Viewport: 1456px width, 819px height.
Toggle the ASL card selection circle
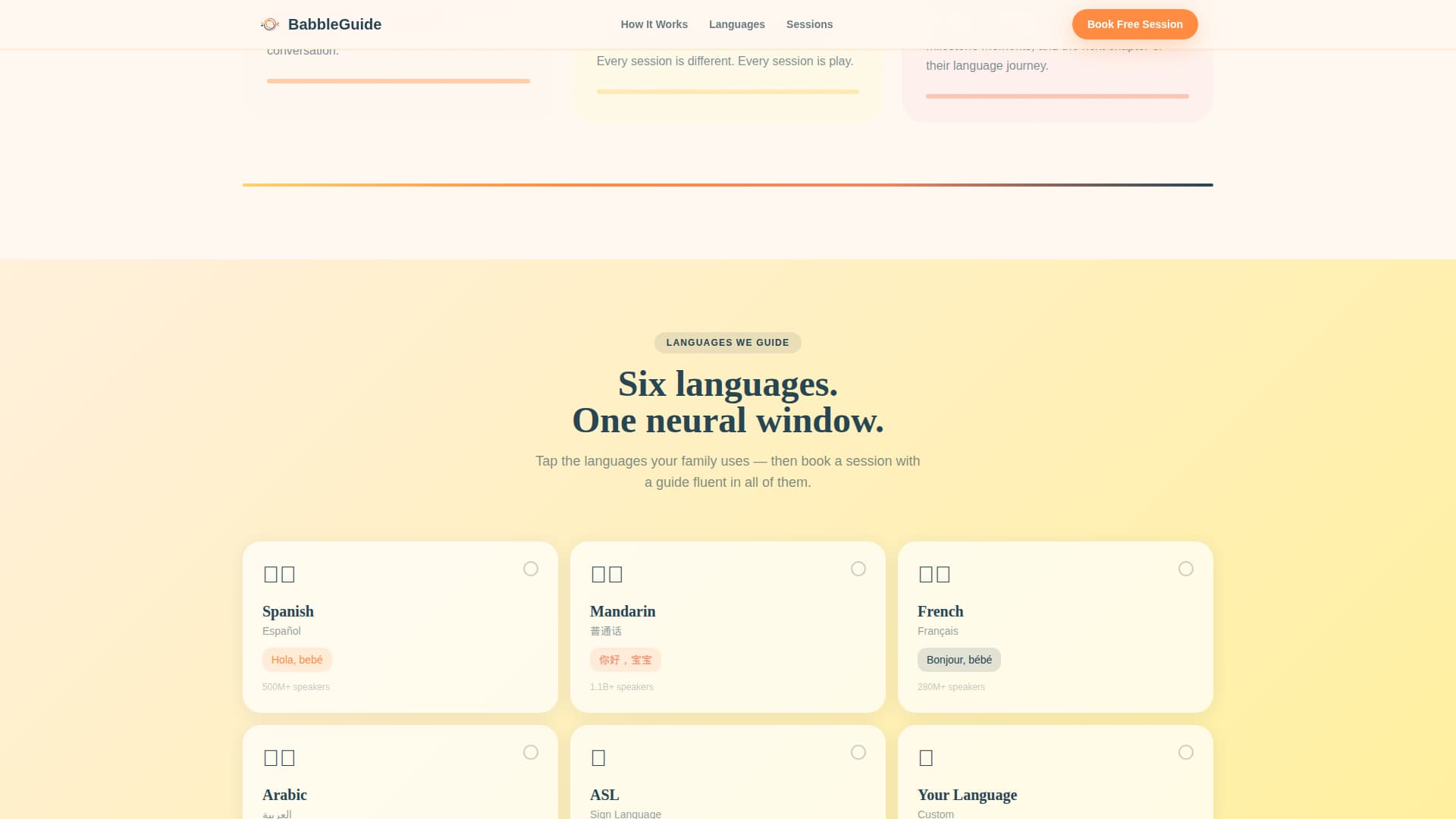[858, 752]
